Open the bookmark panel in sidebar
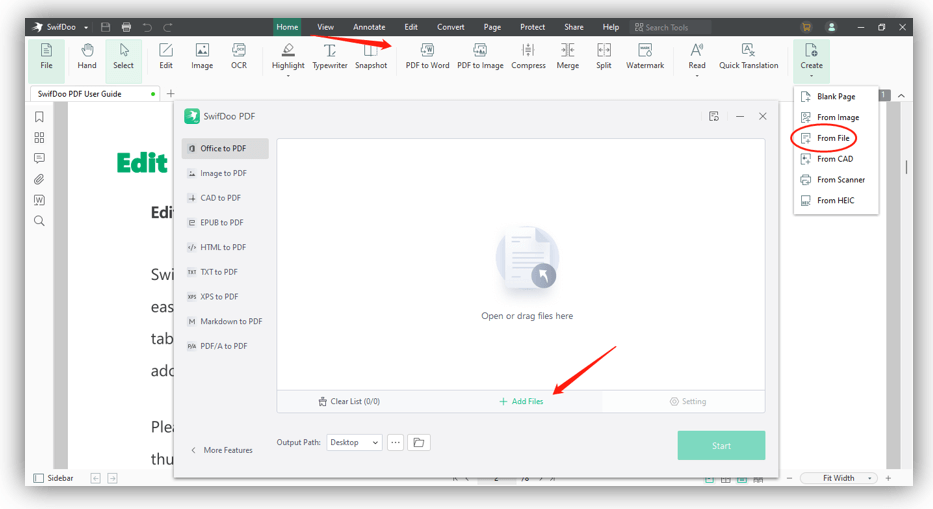The width and height of the screenshot is (933, 509). tap(39, 117)
